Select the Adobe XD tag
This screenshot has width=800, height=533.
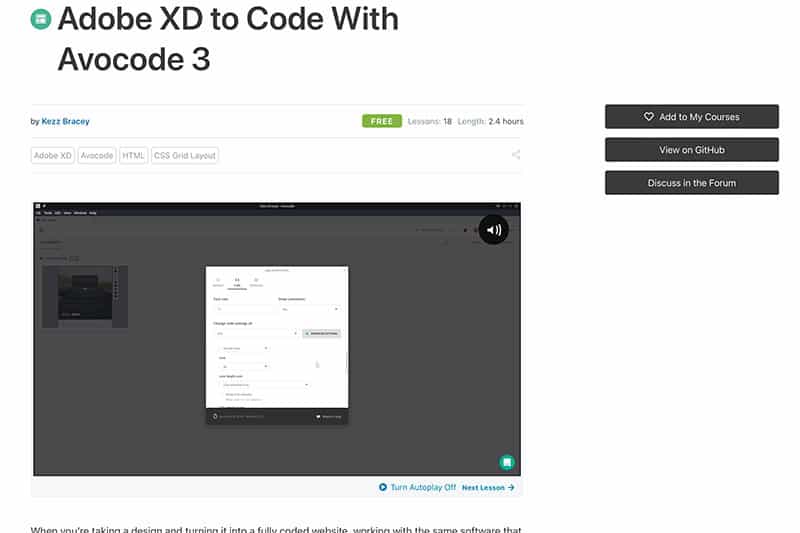(x=53, y=156)
